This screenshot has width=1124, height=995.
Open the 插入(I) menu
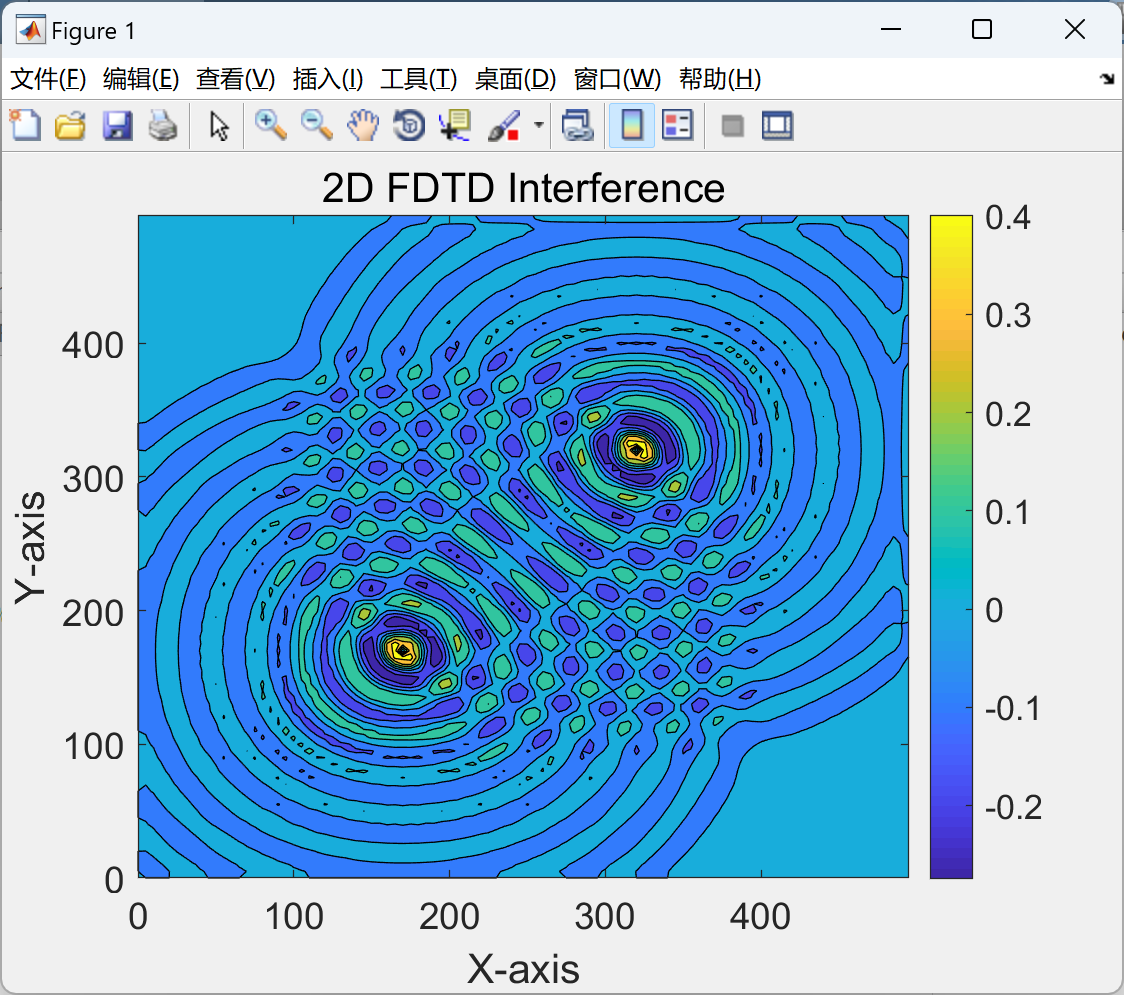click(328, 79)
